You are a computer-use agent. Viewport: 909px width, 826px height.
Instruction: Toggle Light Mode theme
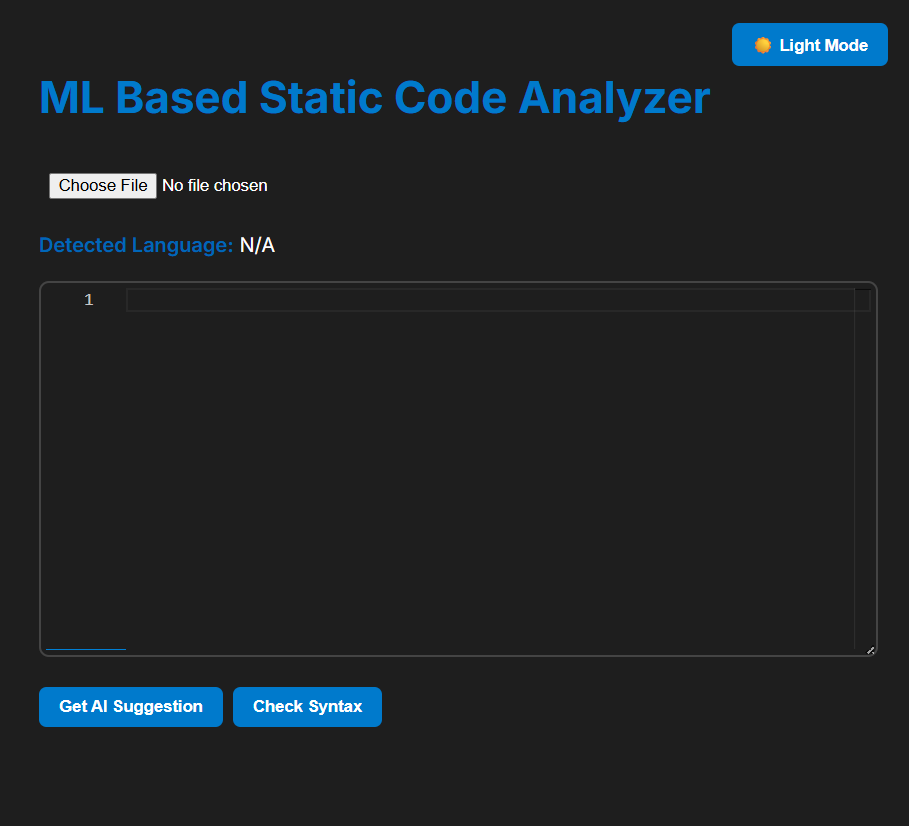(809, 45)
